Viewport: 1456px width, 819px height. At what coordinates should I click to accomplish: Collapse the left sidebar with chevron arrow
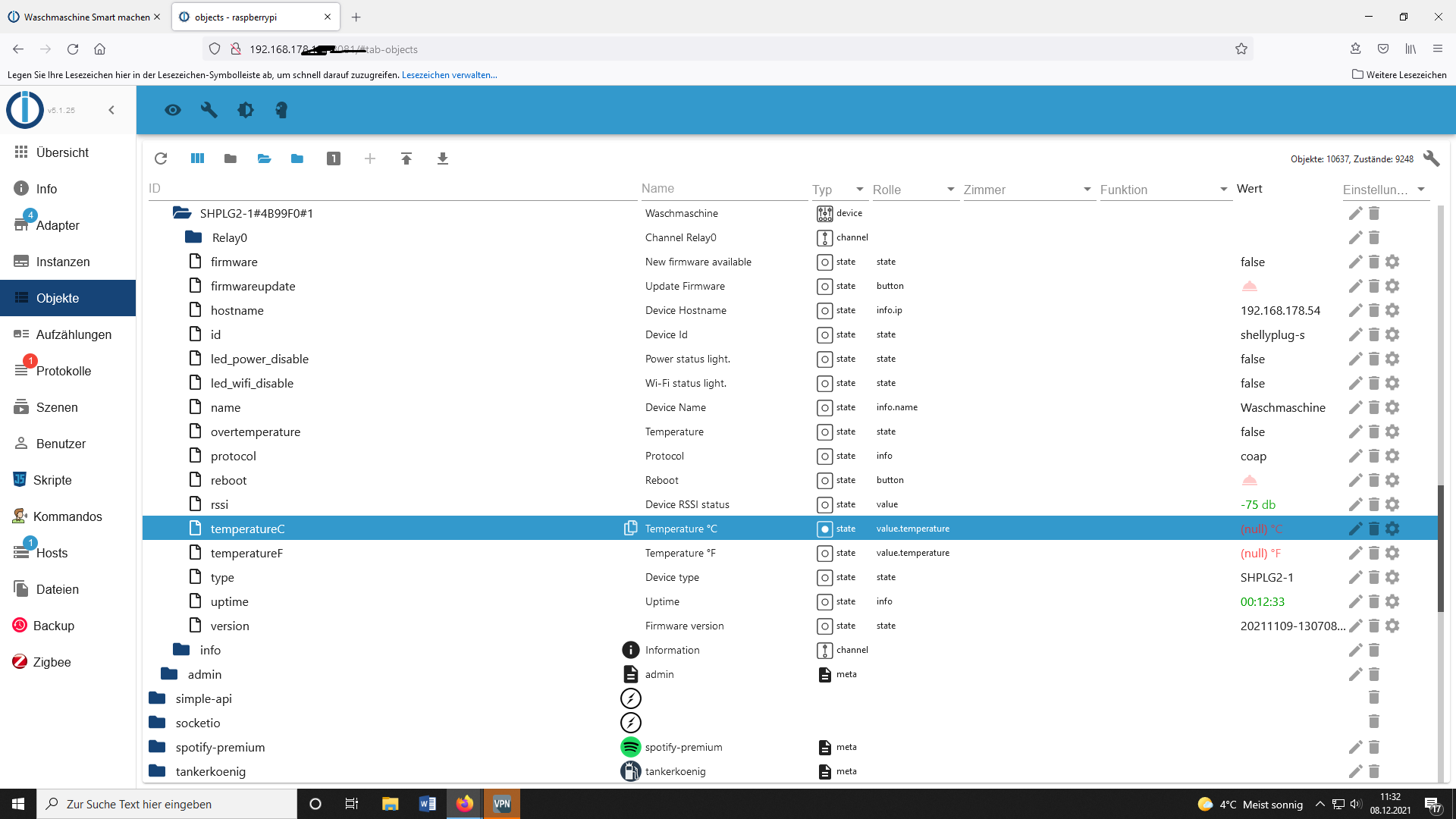[111, 110]
